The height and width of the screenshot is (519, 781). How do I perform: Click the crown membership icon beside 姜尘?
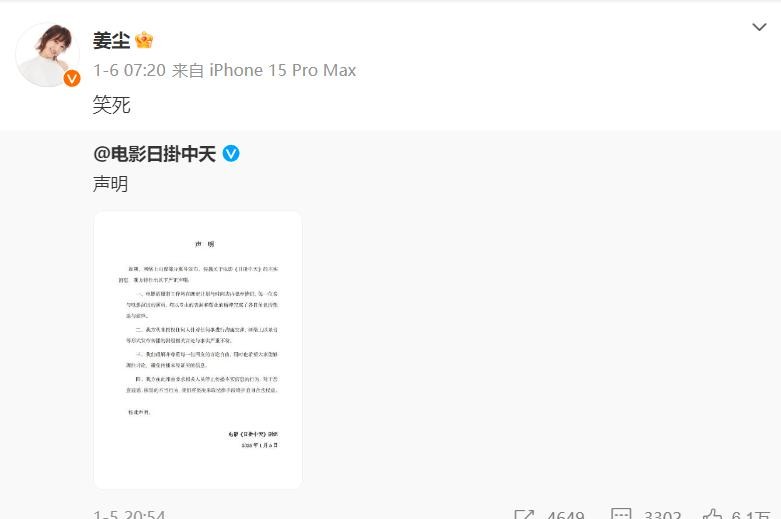144,40
